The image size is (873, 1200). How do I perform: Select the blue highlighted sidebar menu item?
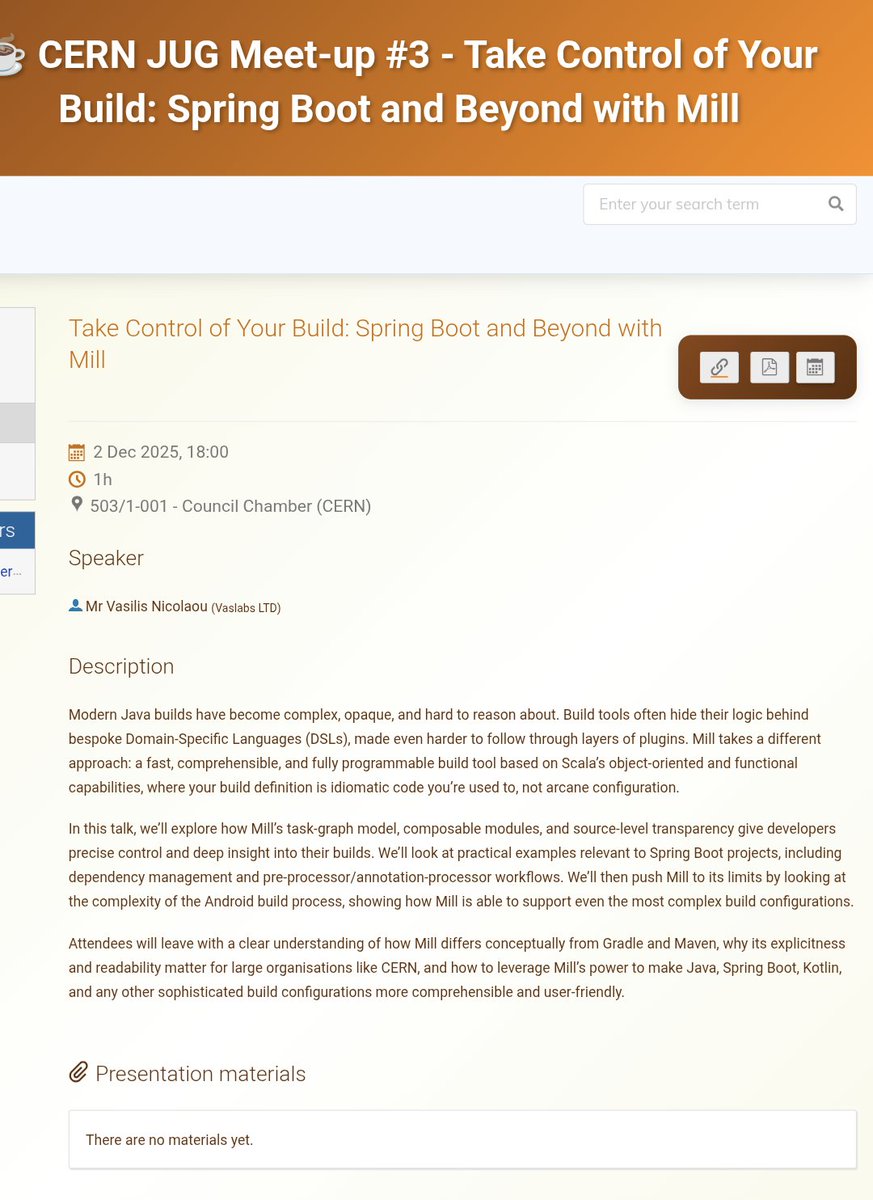click(17, 531)
